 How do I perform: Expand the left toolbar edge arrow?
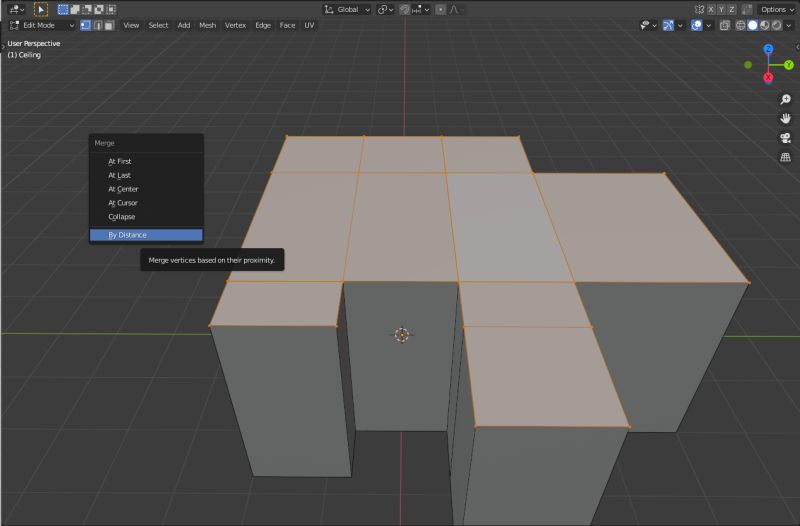tap(3, 46)
